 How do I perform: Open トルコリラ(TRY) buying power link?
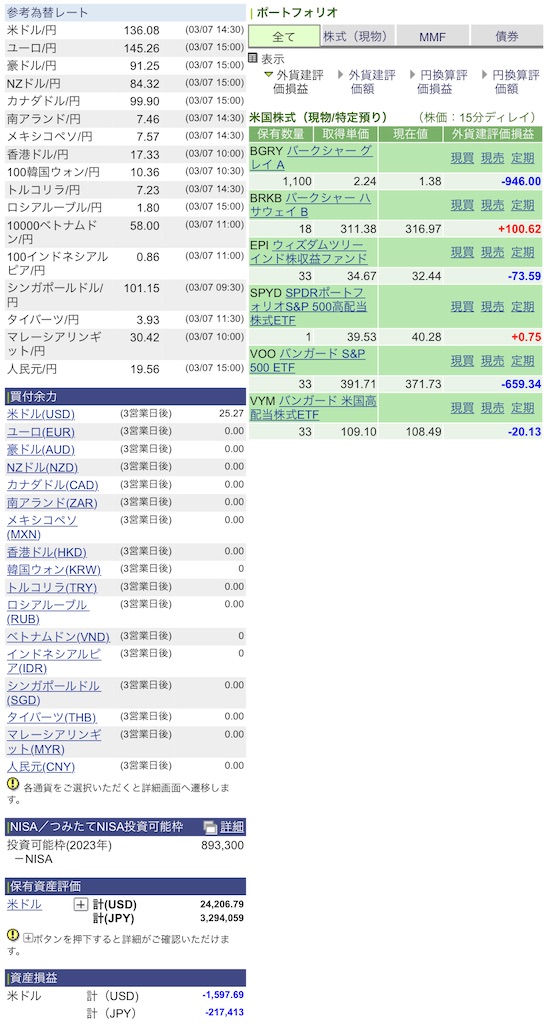click(52, 587)
